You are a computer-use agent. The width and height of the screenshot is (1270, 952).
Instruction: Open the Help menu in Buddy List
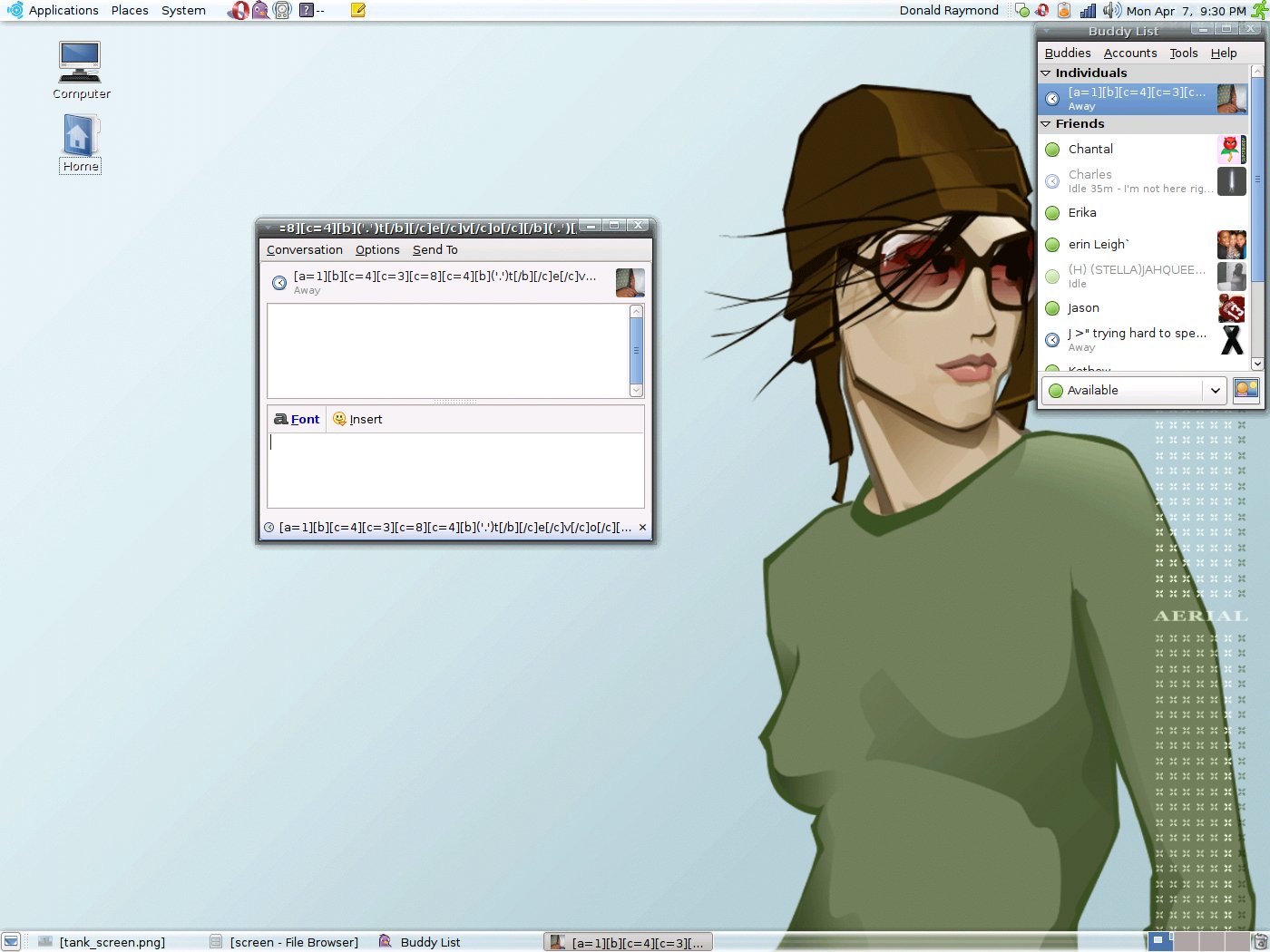pos(1224,53)
